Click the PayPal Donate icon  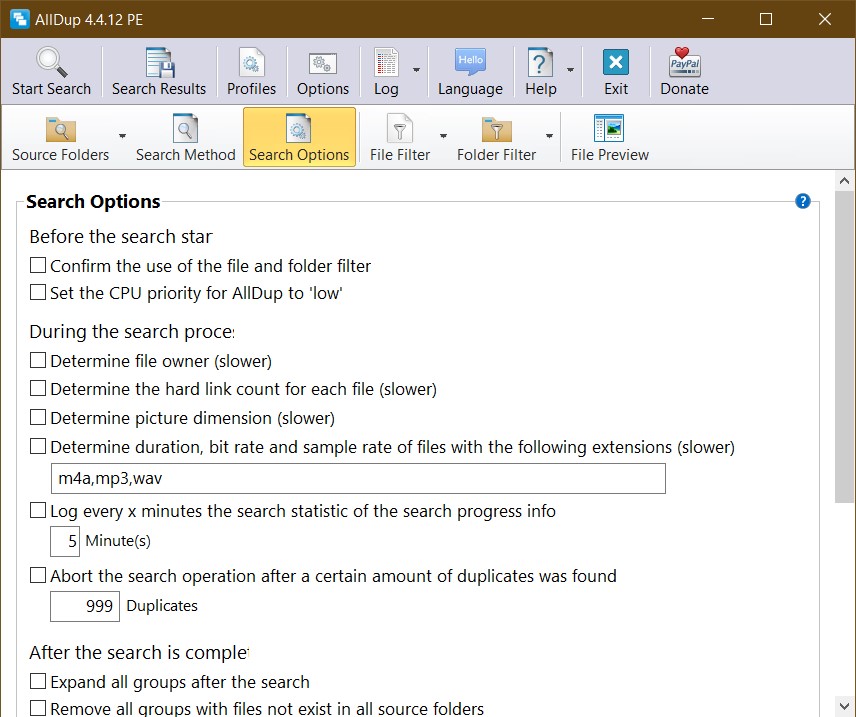point(685,62)
